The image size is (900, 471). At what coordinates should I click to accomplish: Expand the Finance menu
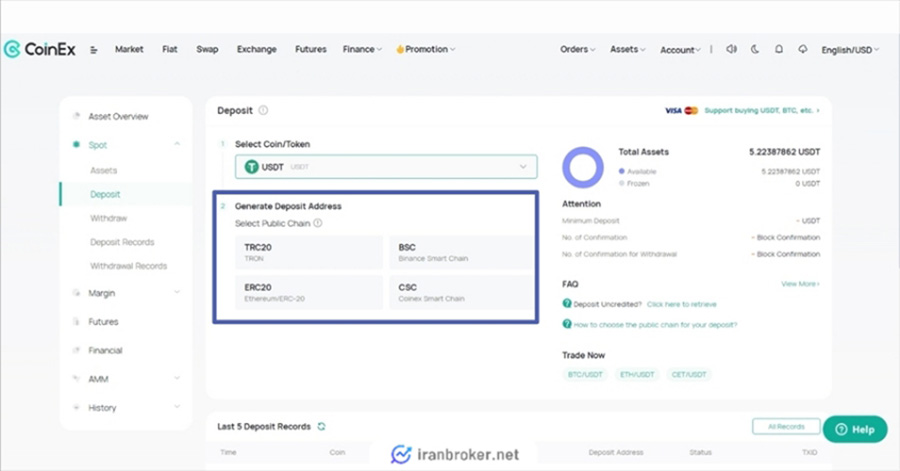[x=362, y=49]
